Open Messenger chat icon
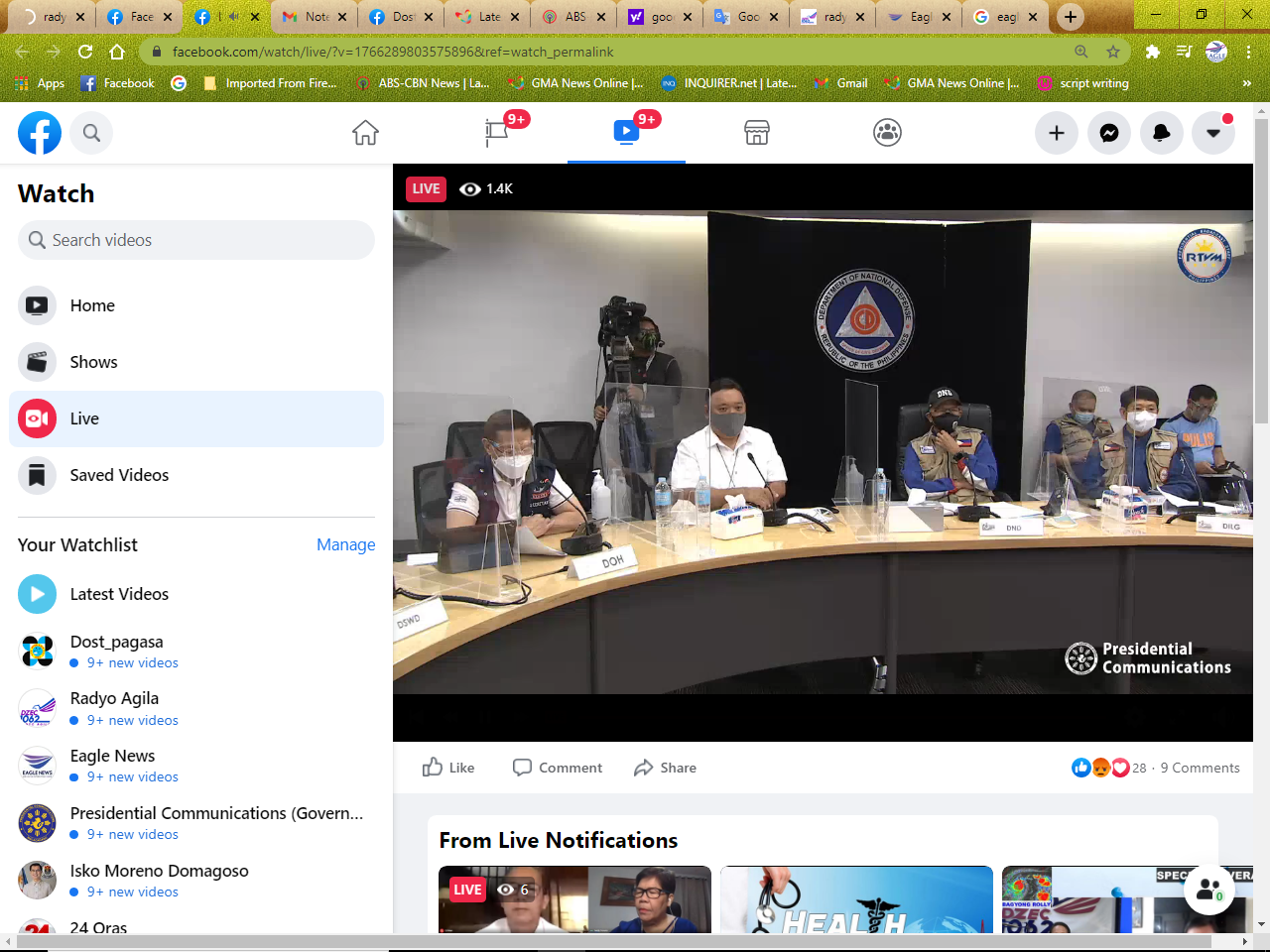The image size is (1270, 952). point(1109,133)
